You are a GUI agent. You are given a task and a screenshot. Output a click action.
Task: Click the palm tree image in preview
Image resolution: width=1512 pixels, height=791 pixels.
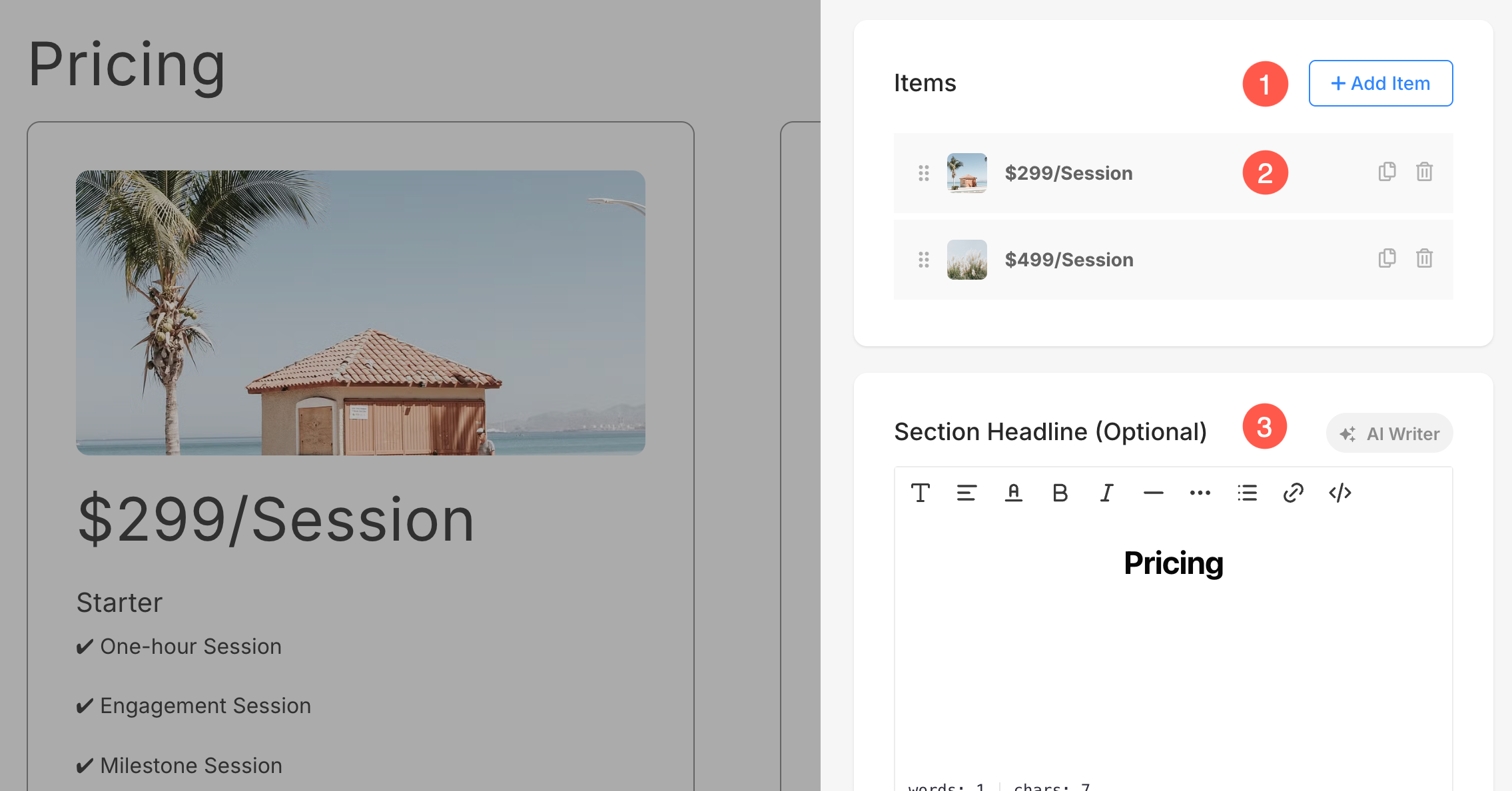point(360,313)
